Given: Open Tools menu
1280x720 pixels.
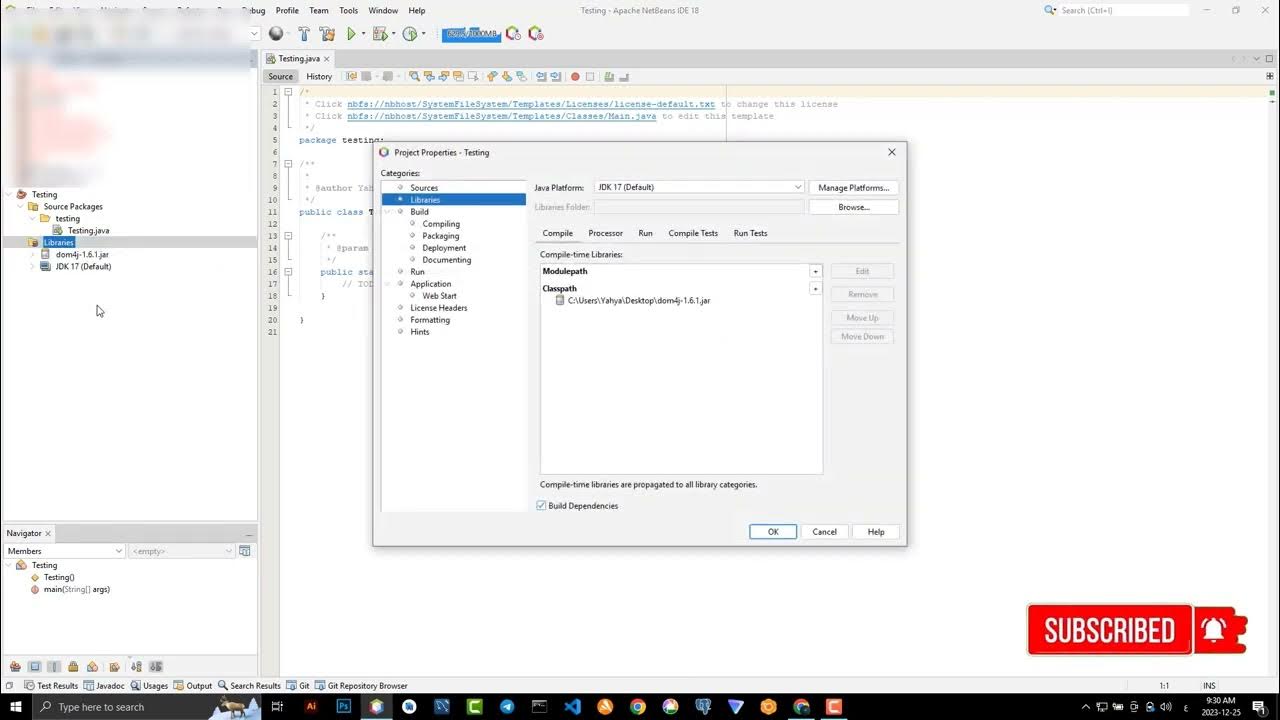Looking at the screenshot, I should pos(348,10).
